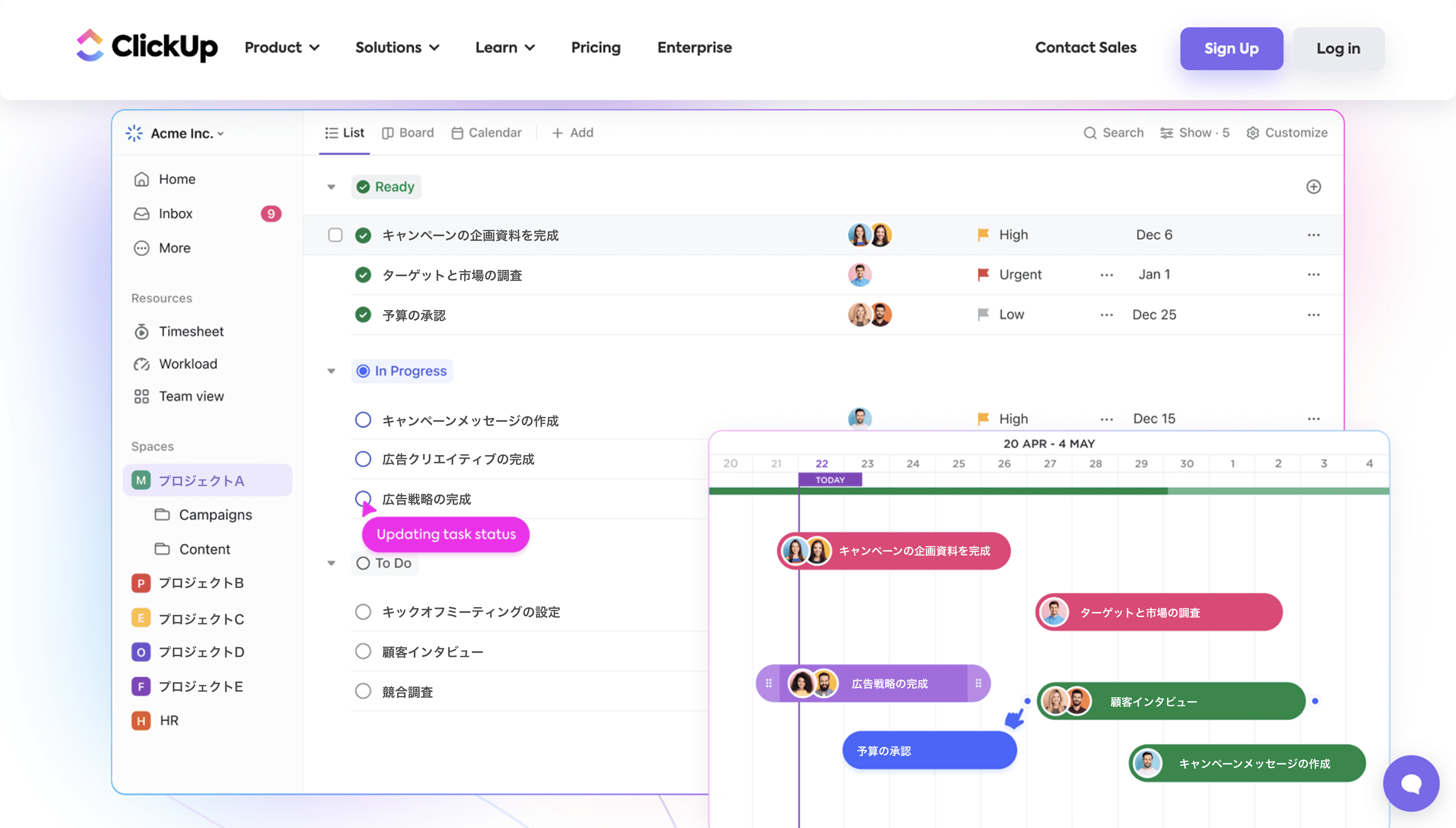Image resolution: width=1456 pixels, height=828 pixels.
Task: Open the Contact Sales link
Action: (x=1085, y=48)
